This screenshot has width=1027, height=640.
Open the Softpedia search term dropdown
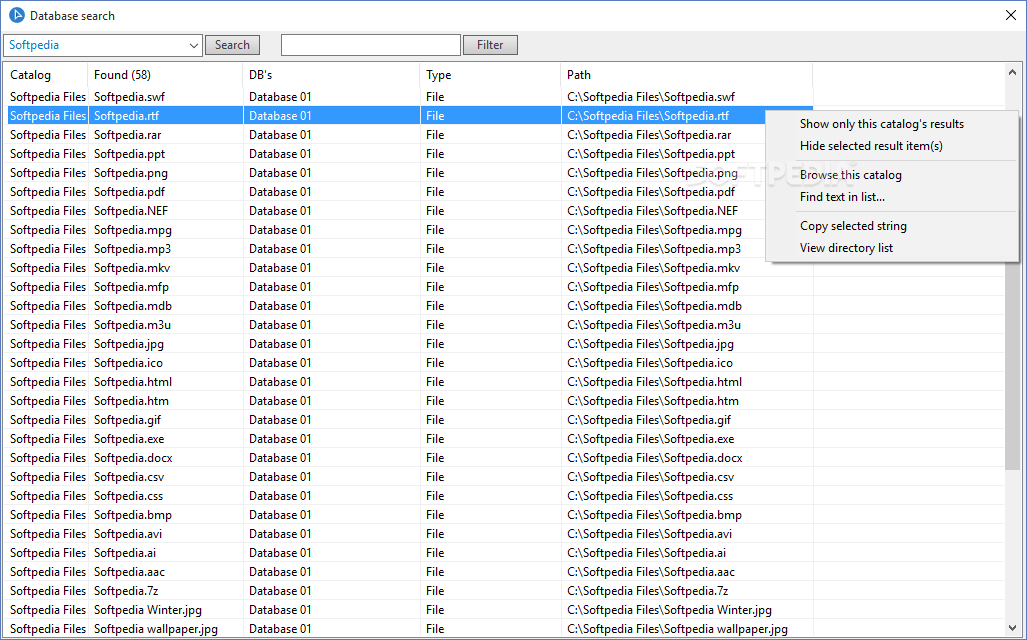click(x=193, y=45)
